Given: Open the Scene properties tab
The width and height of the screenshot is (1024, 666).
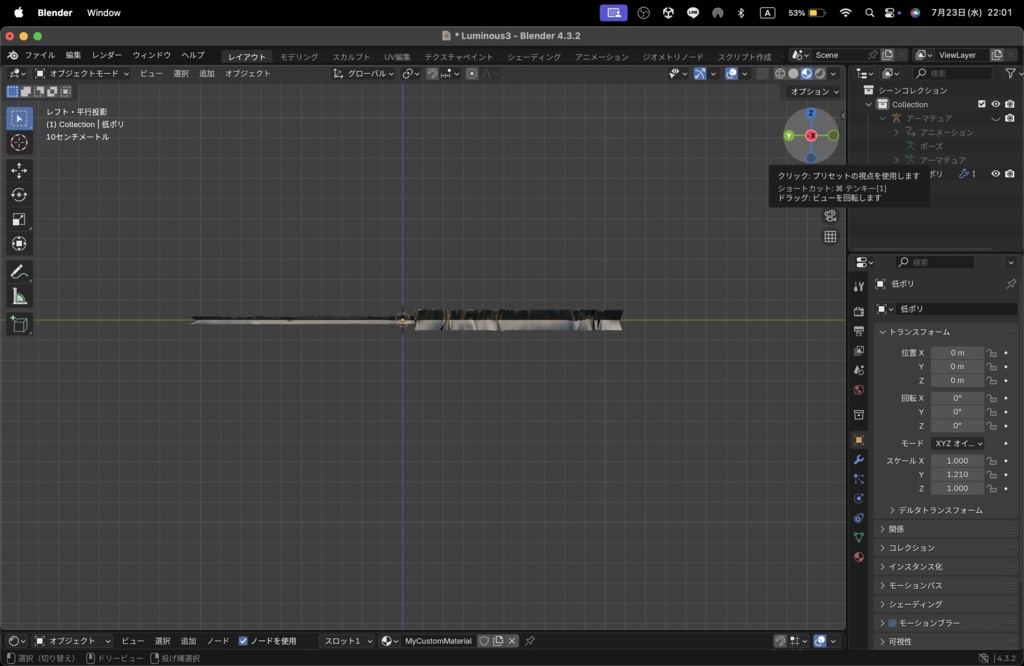Looking at the screenshot, I should pos(859,370).
